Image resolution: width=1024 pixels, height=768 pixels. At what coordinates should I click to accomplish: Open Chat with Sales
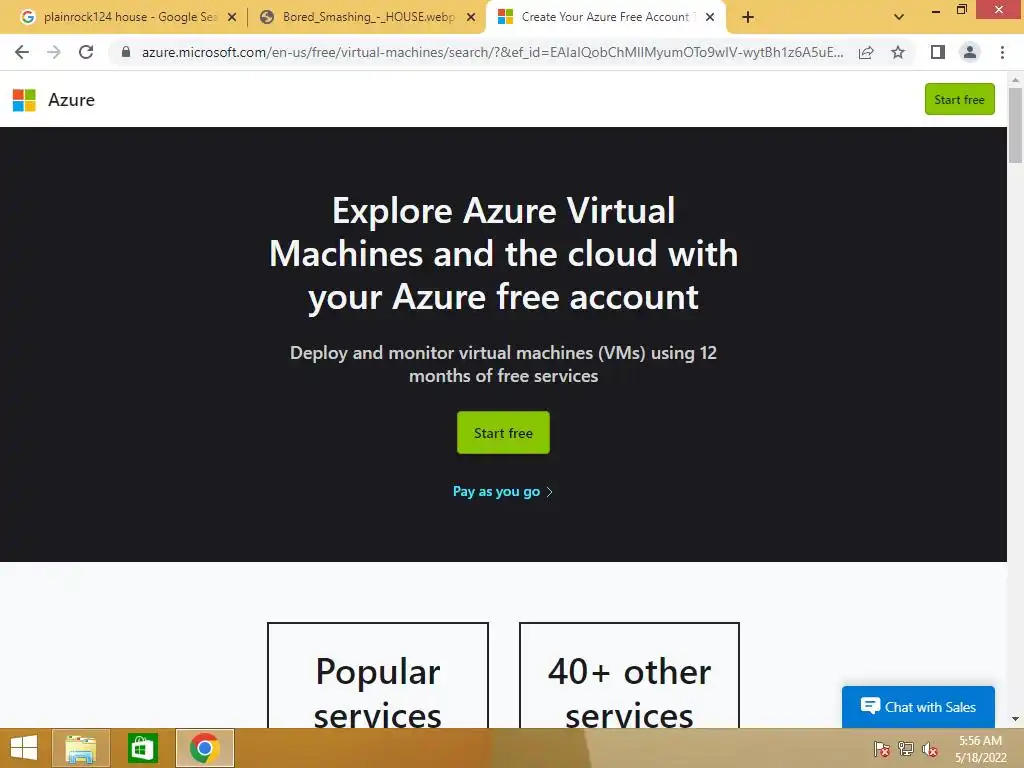[918, 707]
